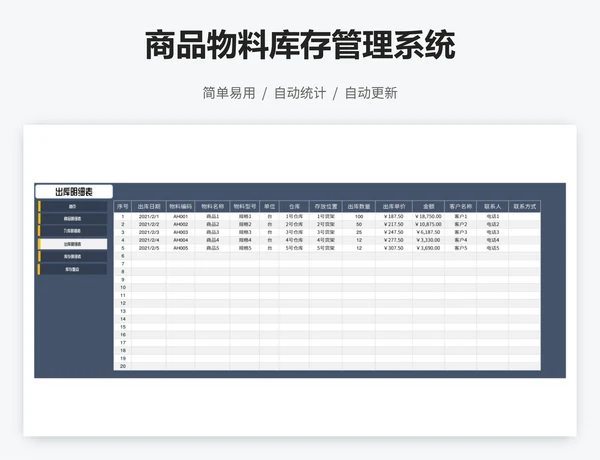This screenshot has height=460, width=600.
Task: Select the 仓库 column header
Action: 294,207
